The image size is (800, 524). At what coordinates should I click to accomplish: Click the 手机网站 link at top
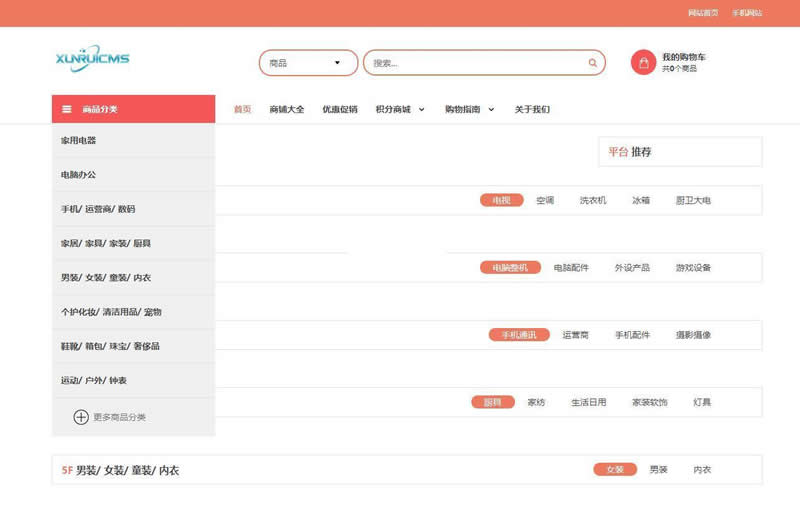[747, 13]
